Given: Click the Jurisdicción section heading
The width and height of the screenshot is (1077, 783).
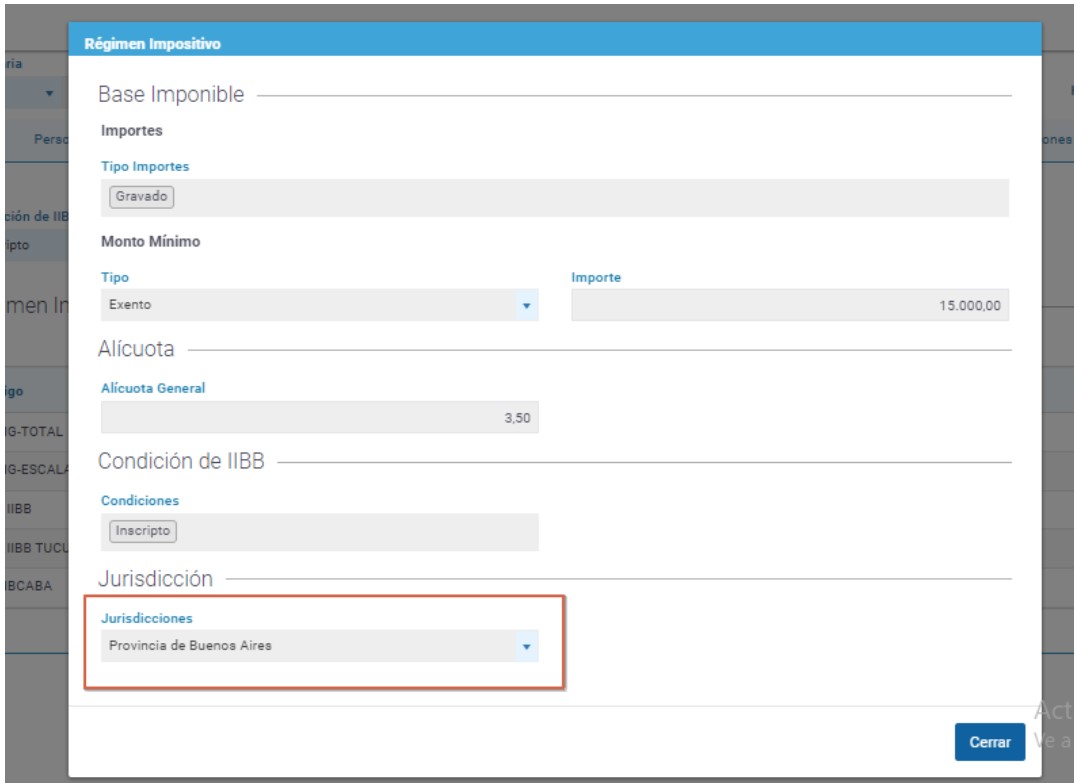Looking at the screenshot, I should (x=155, y=578).
